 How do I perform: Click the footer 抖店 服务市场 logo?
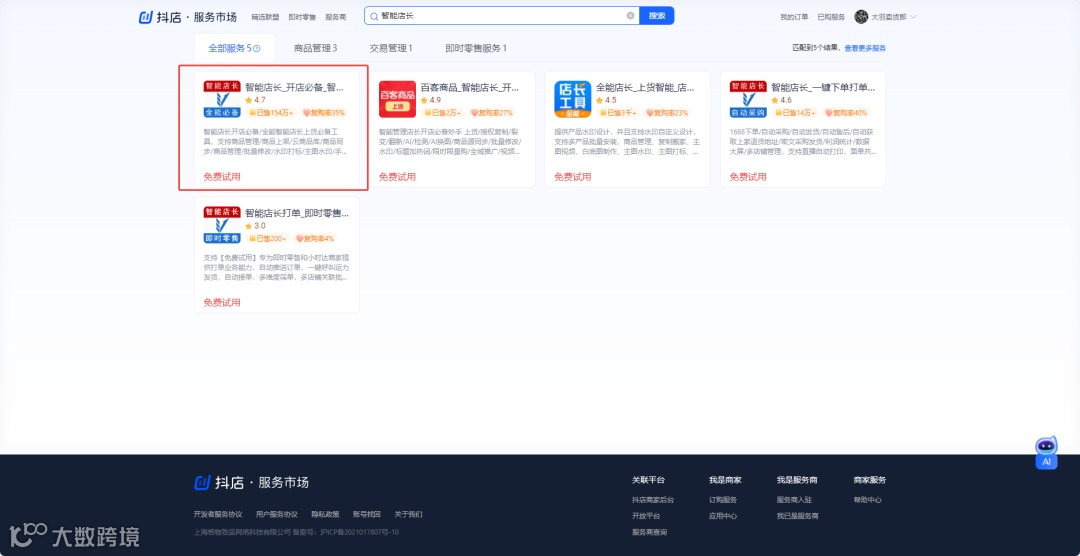pos(251,482)
